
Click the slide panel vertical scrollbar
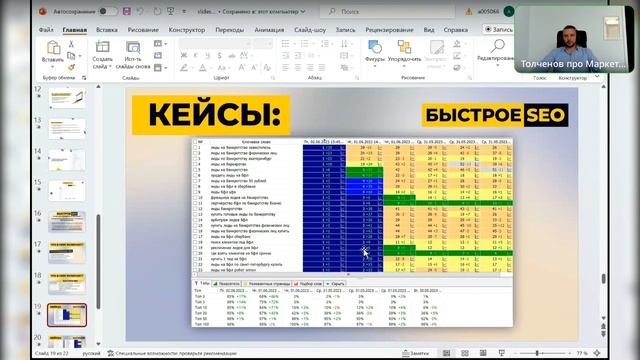point(98,261)
